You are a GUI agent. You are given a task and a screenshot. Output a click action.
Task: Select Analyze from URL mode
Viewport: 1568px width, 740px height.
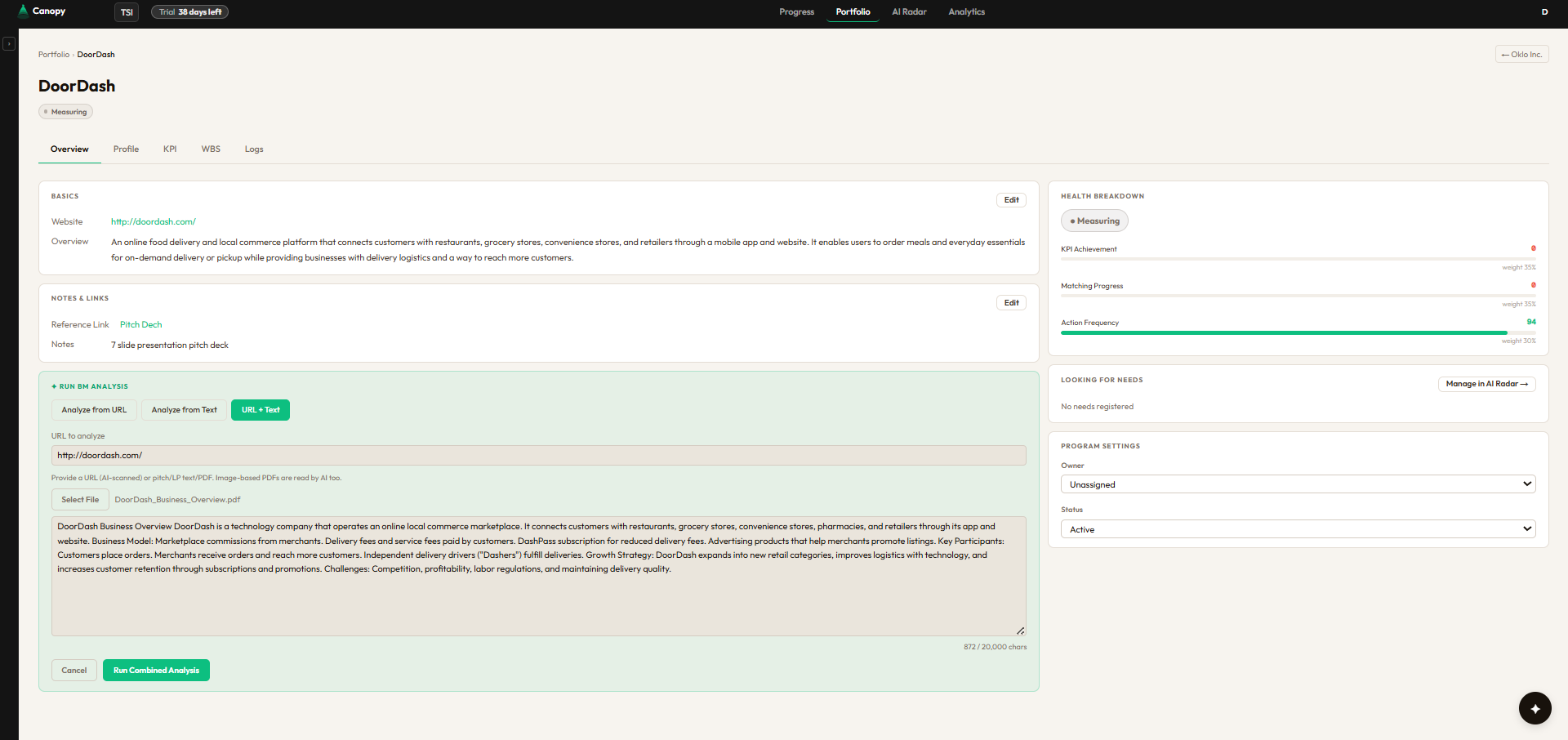(94, 410)
